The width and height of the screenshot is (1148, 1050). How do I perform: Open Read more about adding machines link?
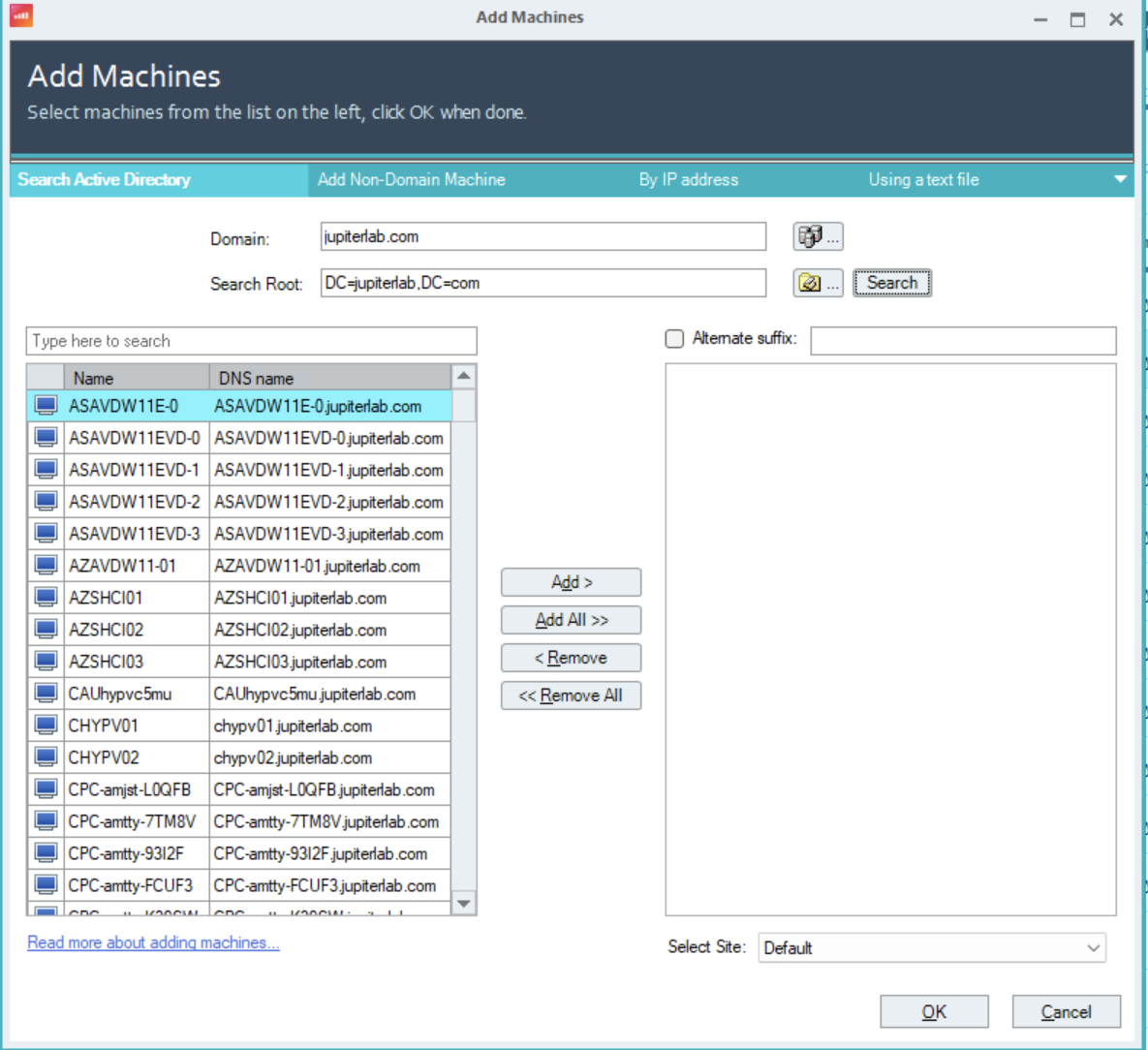pyautogui.click(x=154, y=942)
